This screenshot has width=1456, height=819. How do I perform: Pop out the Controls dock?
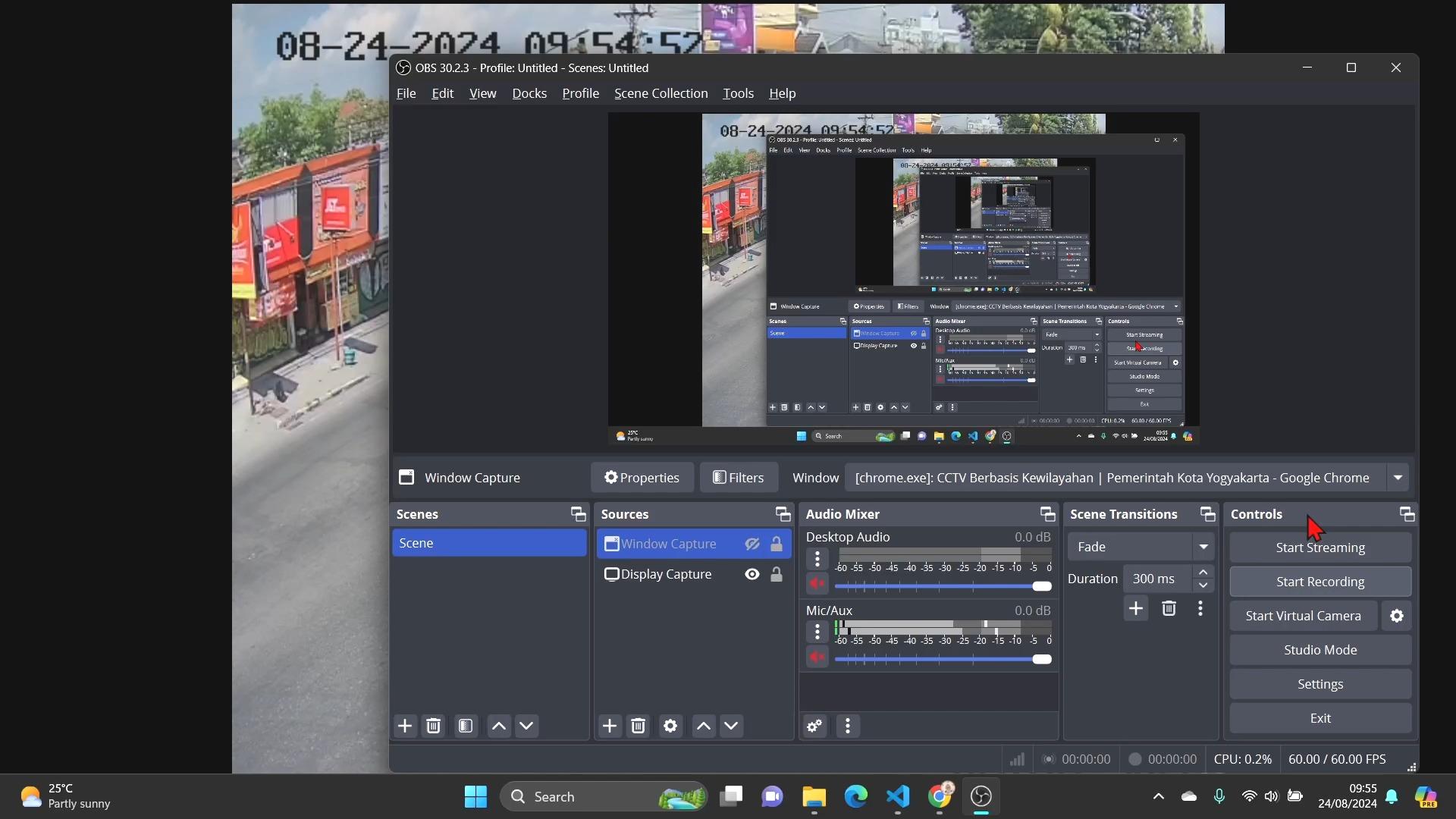[1407, 514]
